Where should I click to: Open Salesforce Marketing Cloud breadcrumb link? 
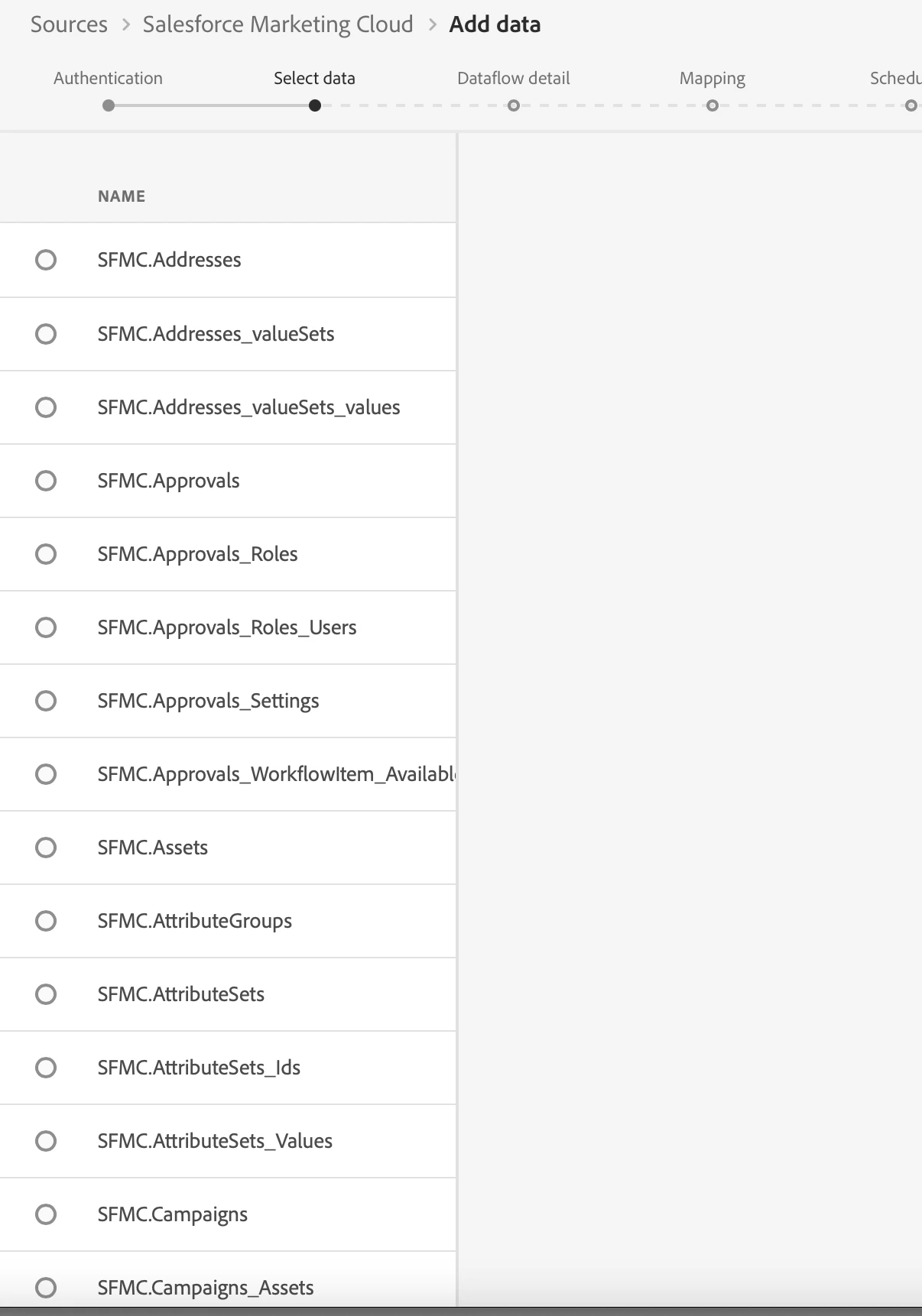[278, 24]
